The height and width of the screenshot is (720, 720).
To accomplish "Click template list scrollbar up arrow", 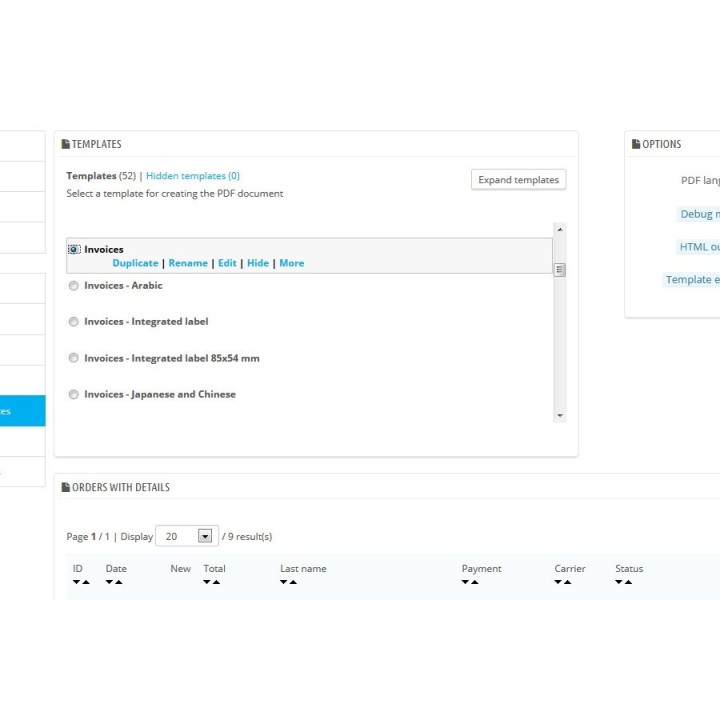I will (x=560, y=229).
